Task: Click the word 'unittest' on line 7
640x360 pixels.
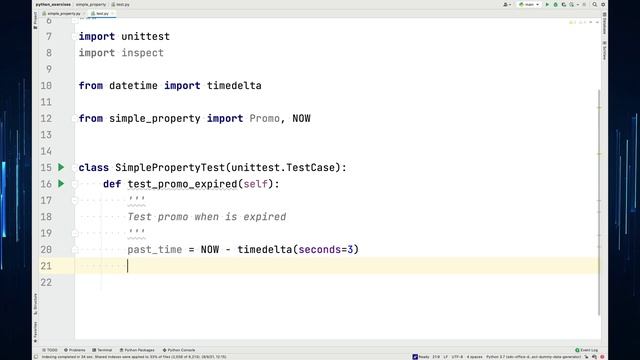Action: point(145,36)
